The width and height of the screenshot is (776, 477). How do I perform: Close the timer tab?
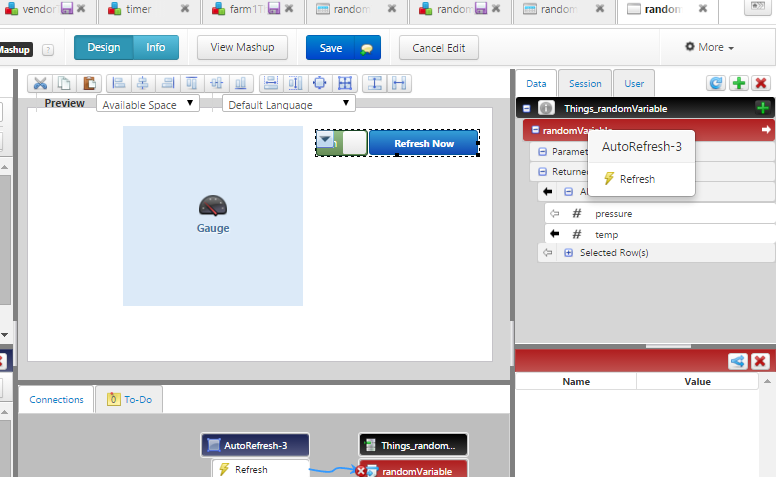click(185, 8)
